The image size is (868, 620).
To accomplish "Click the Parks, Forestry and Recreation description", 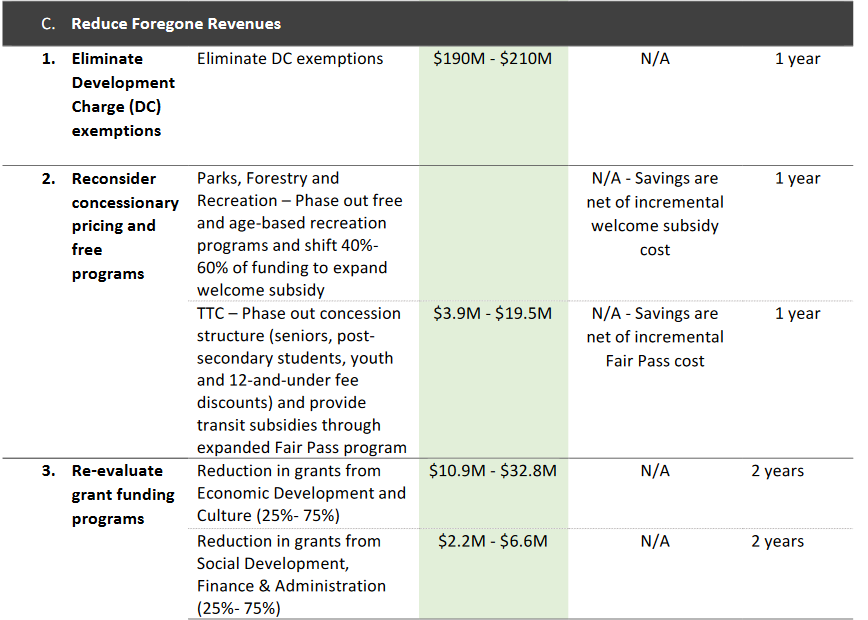I will pos(298,234).
